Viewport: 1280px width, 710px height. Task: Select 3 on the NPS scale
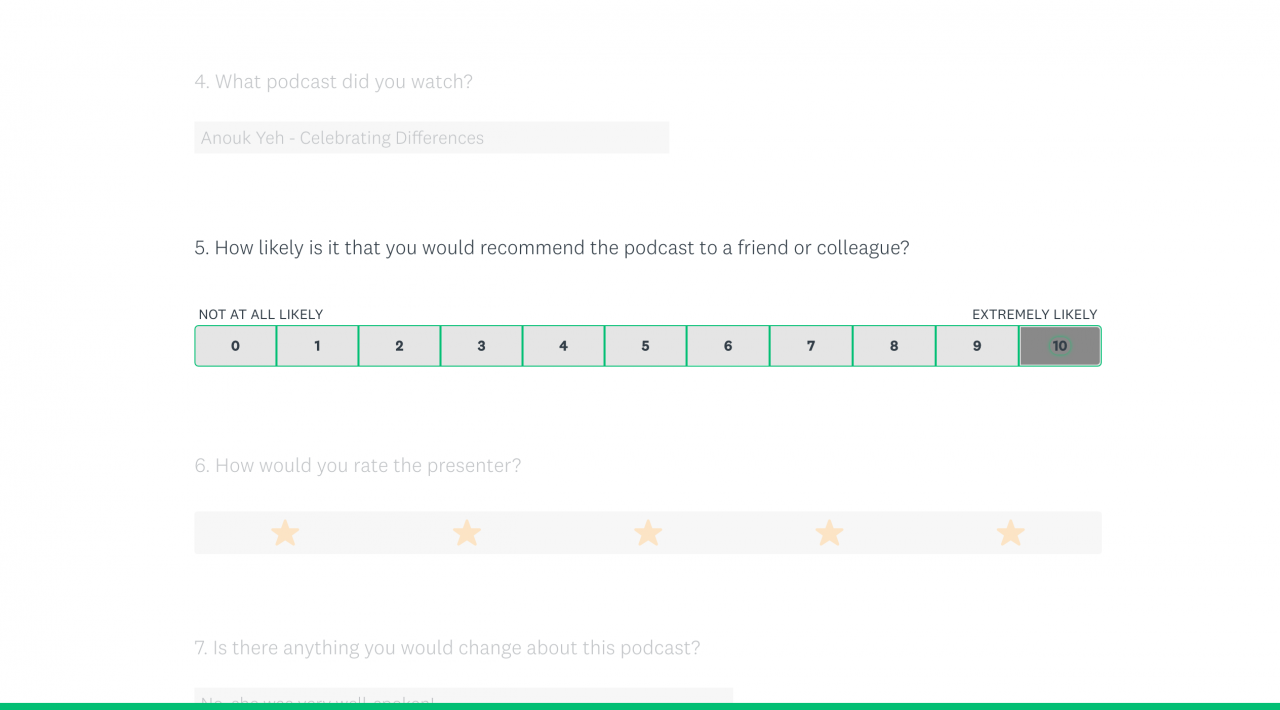pos(482,346)
